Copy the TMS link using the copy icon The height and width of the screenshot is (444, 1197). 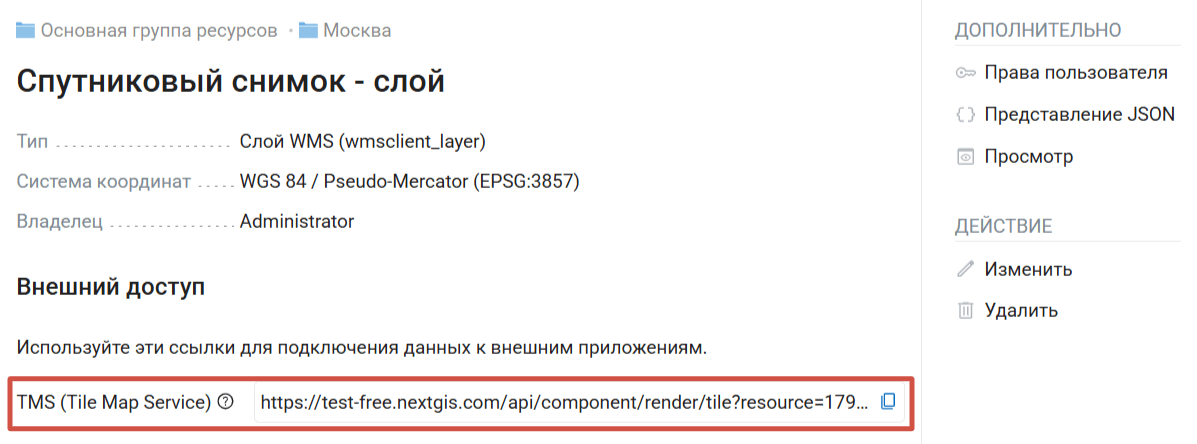[x=887, y=402]
